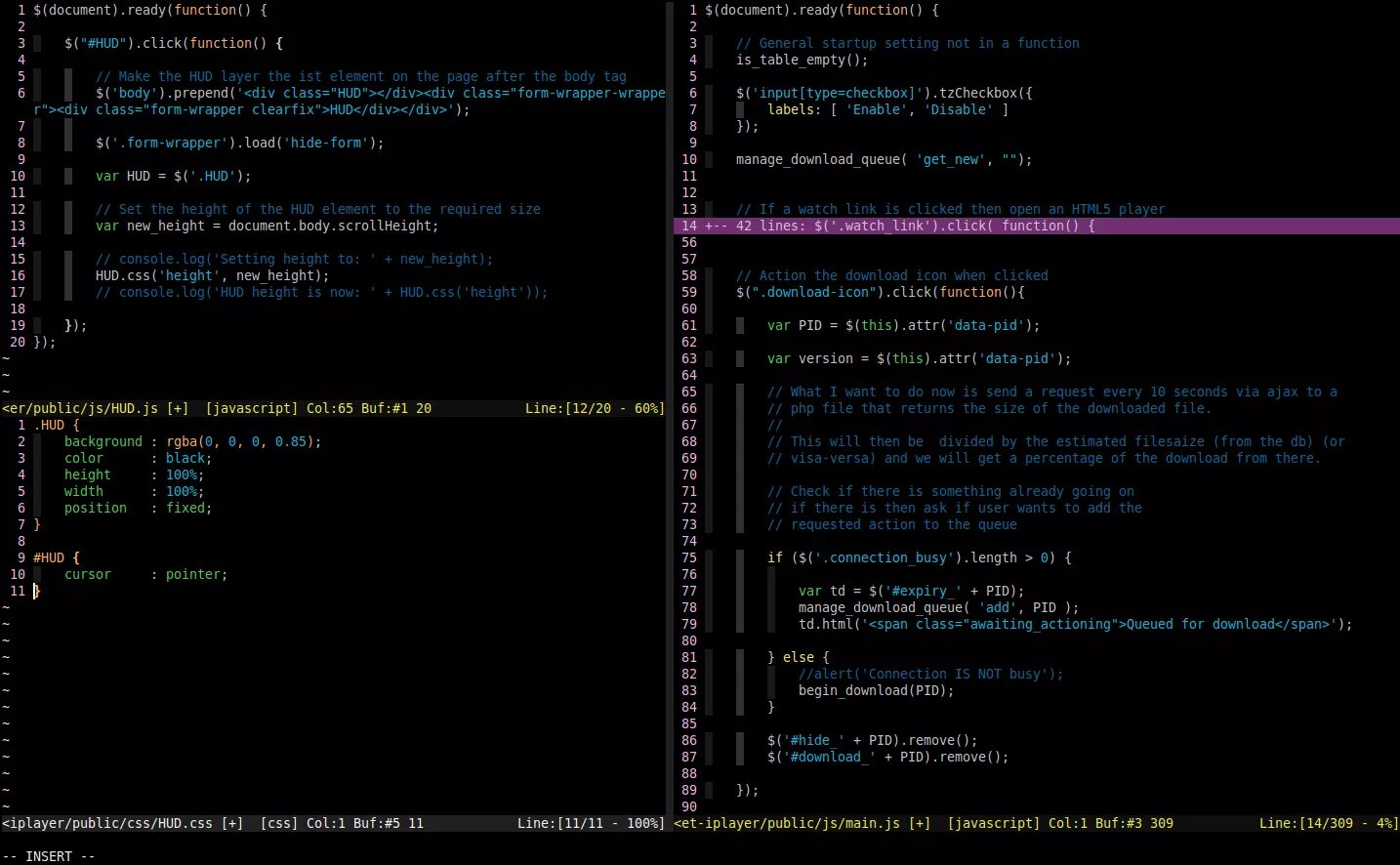Screen dimensions: 1400x865
Task: Click 'var PID = $(this).attr('data-pid');' line
Action: pos(904,325)
